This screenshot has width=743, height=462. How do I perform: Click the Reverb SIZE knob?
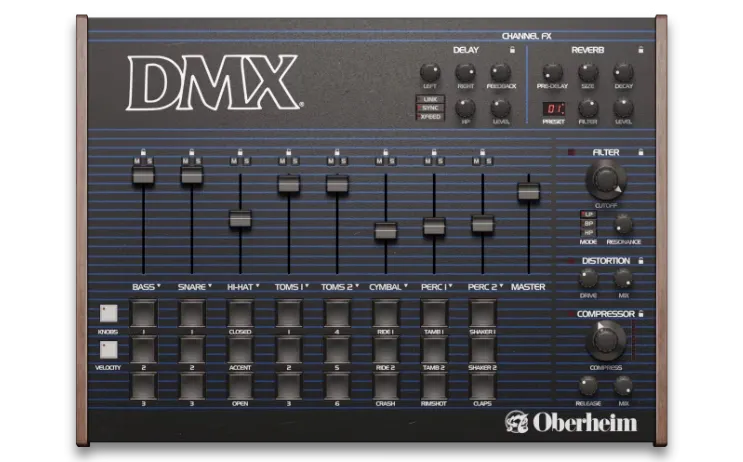(588, 72)
